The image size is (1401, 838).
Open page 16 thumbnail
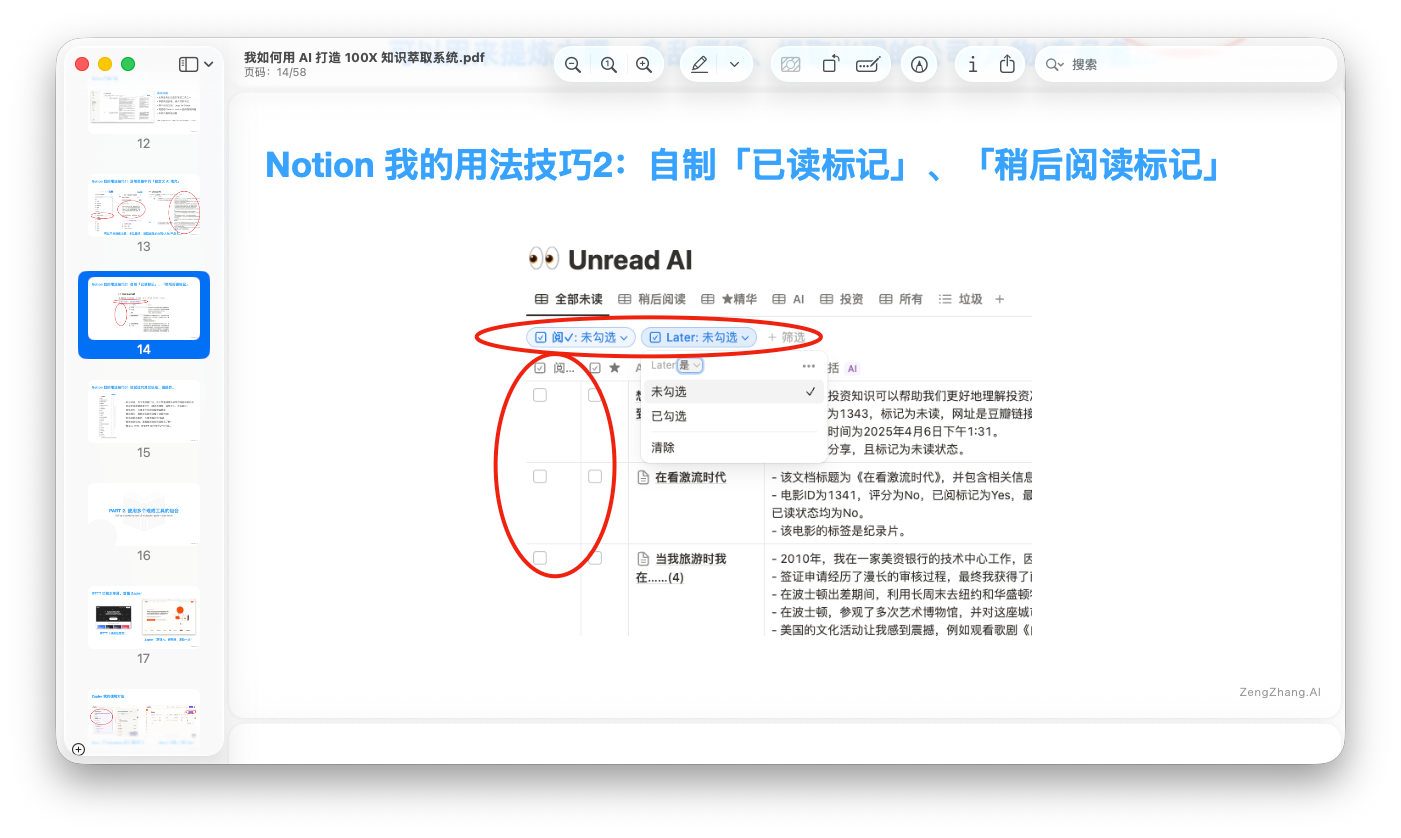144,514
